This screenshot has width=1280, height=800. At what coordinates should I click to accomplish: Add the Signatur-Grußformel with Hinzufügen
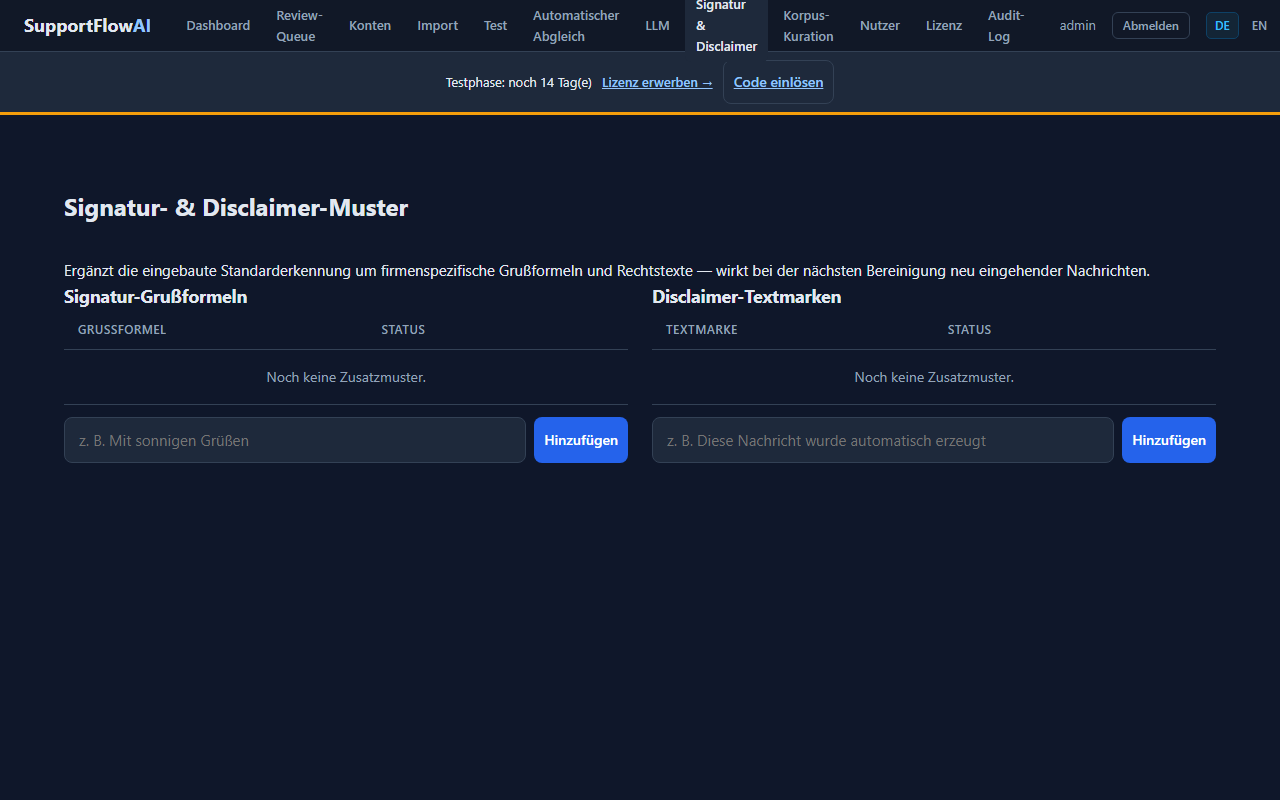(581, 440)
